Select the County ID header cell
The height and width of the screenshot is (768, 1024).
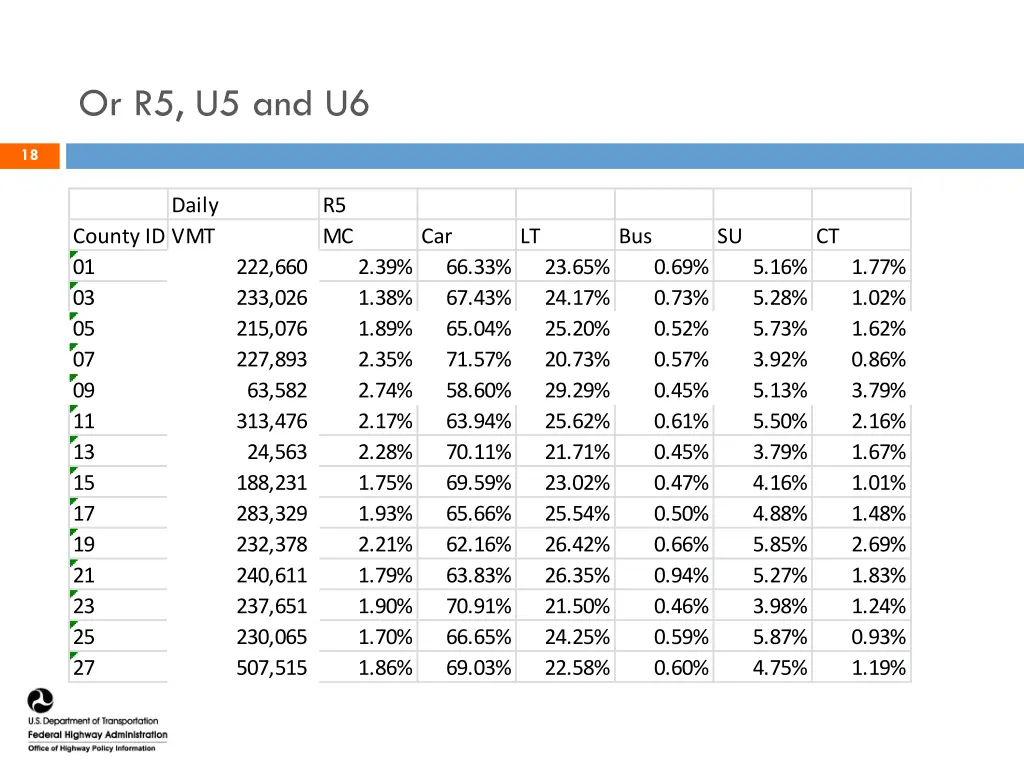[x=118, y=236]
